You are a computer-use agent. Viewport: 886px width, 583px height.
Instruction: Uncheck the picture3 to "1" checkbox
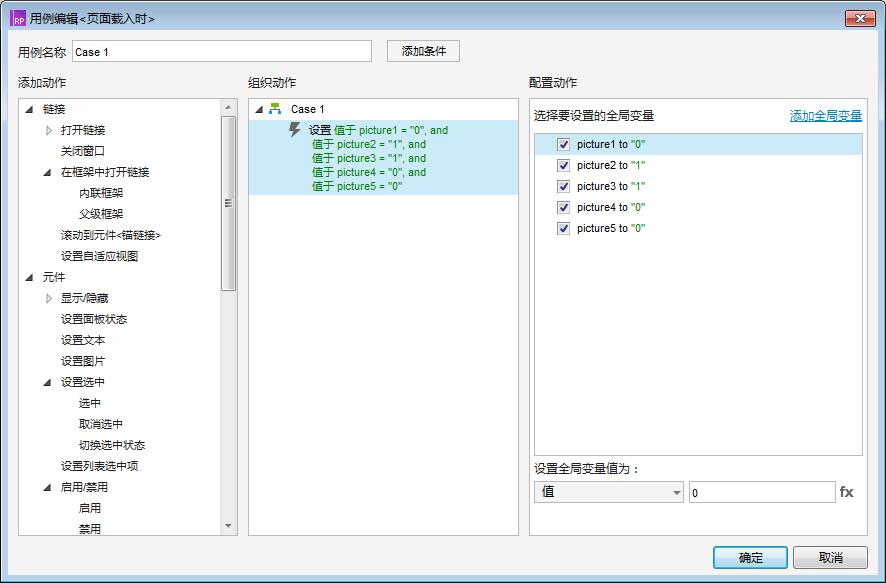(x=563, y=186)
